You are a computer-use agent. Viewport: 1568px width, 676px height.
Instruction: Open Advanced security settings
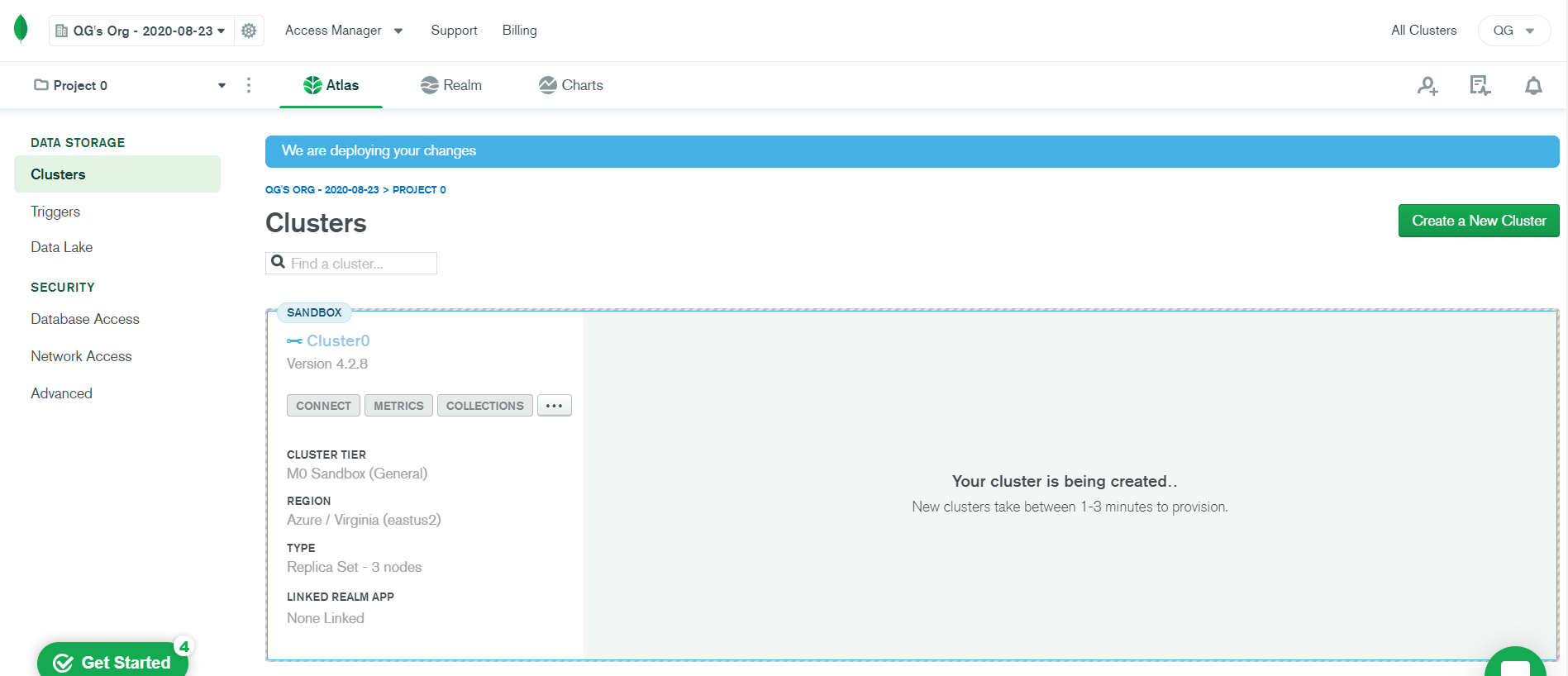(61, 393)
